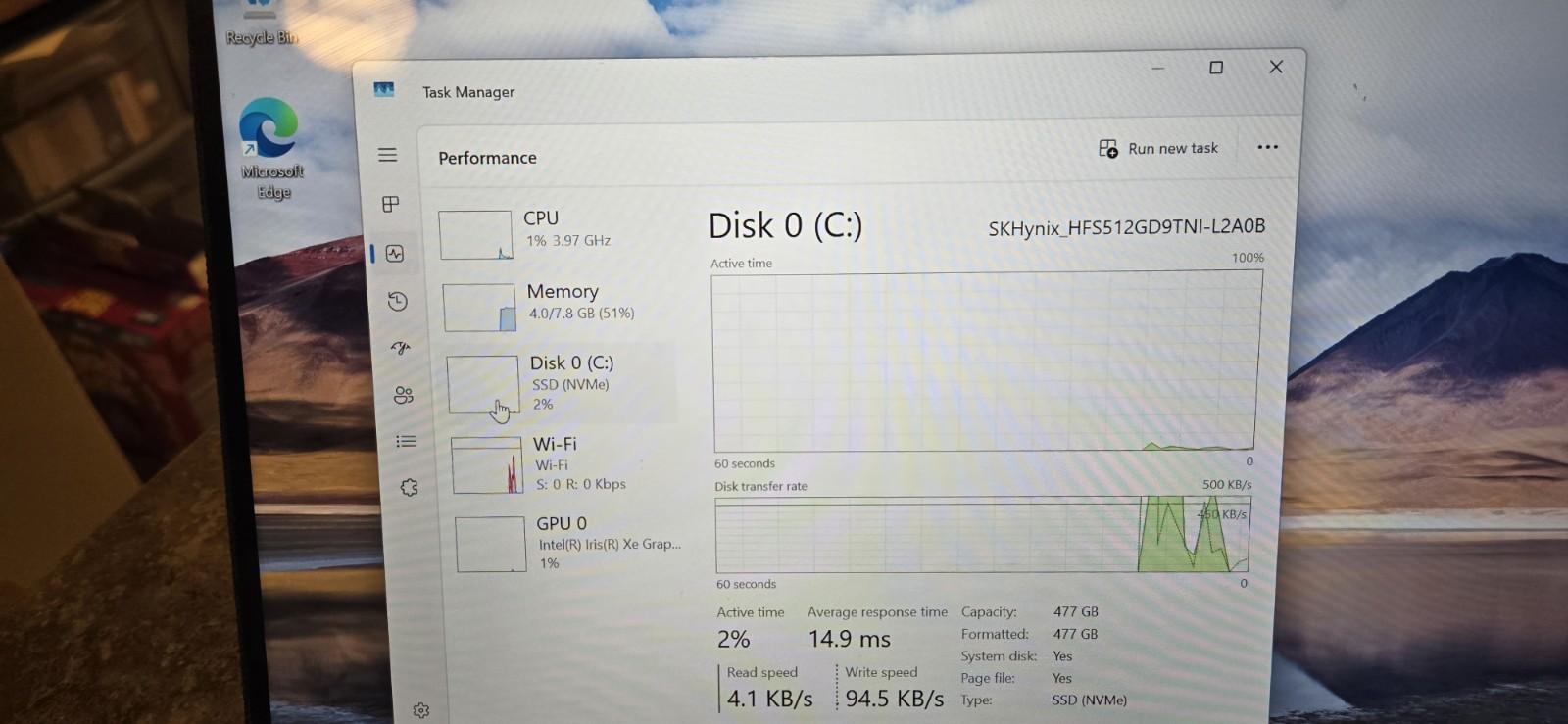
Task: Click the Active time graph
Action: click(986, 361)
